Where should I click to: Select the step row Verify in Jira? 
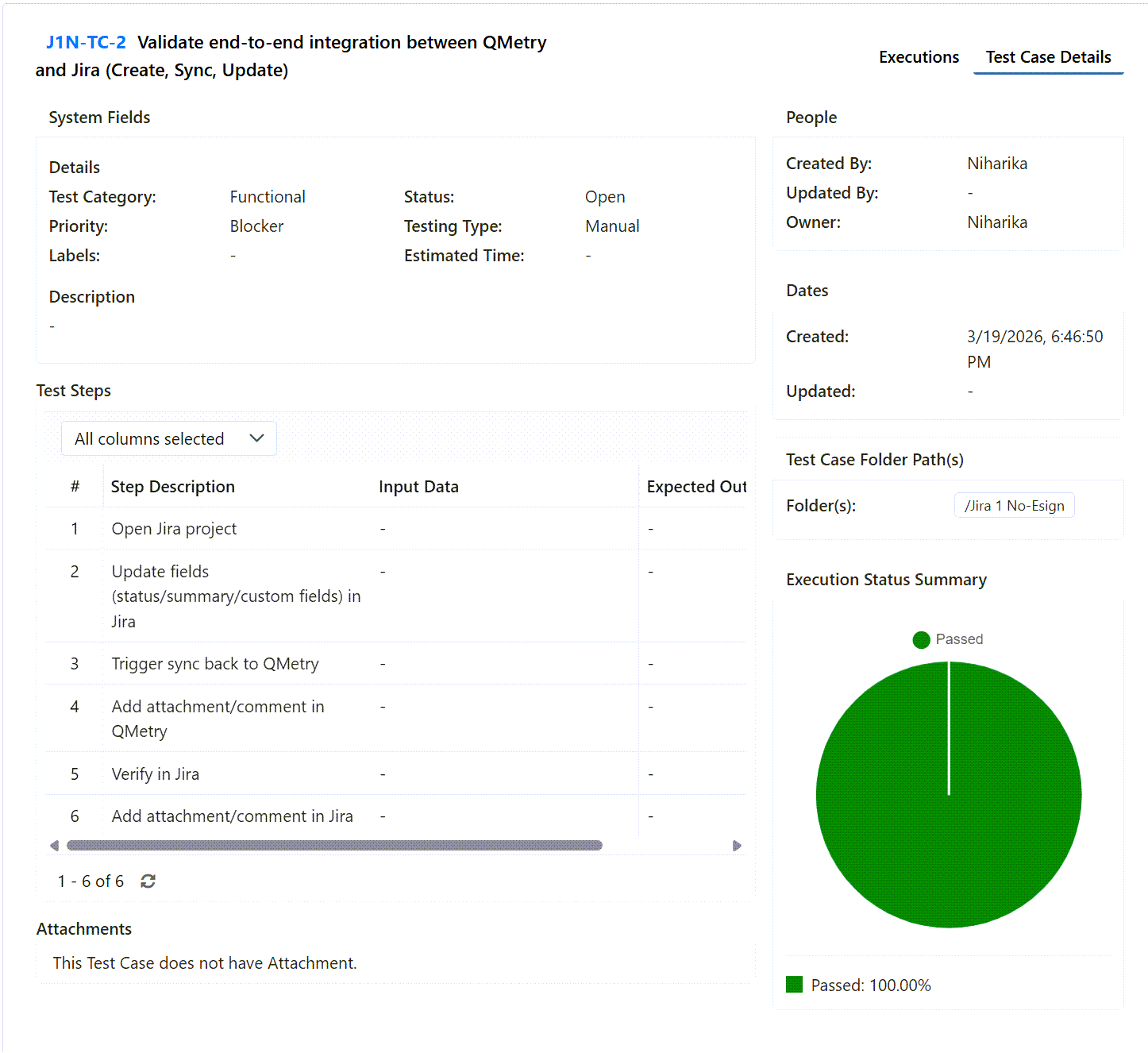155,774
